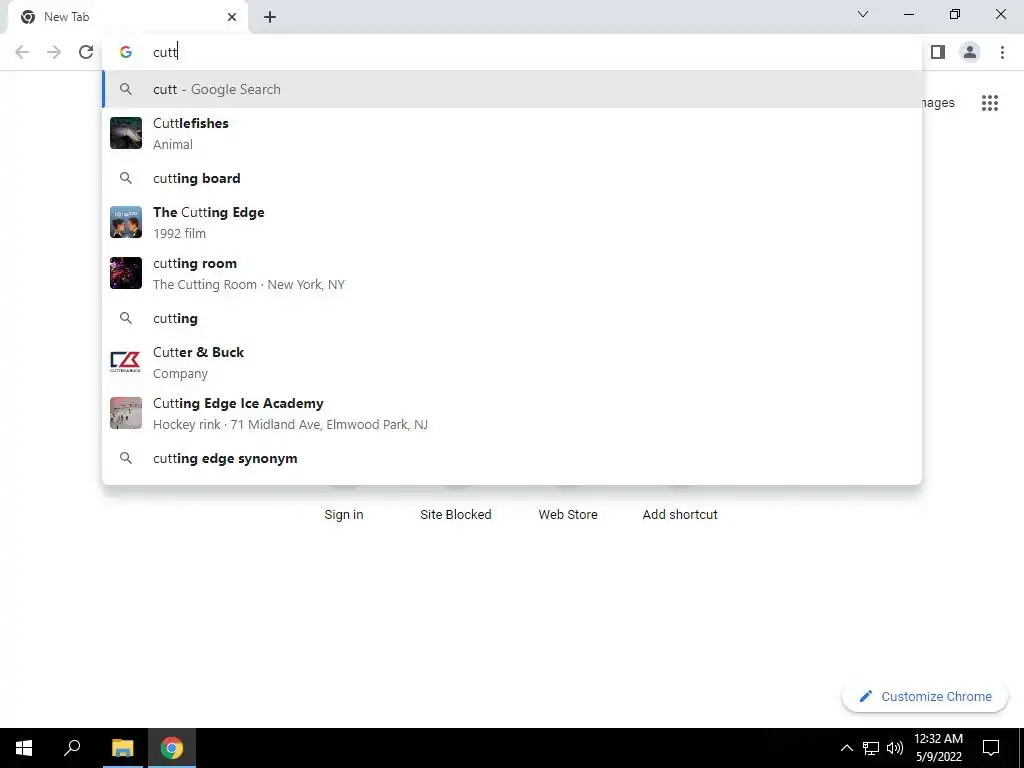Viewport: 1024px width, 768px height.
Task: Click magnifier icon beside 'cutting'
Action: (x=126, y=318)
